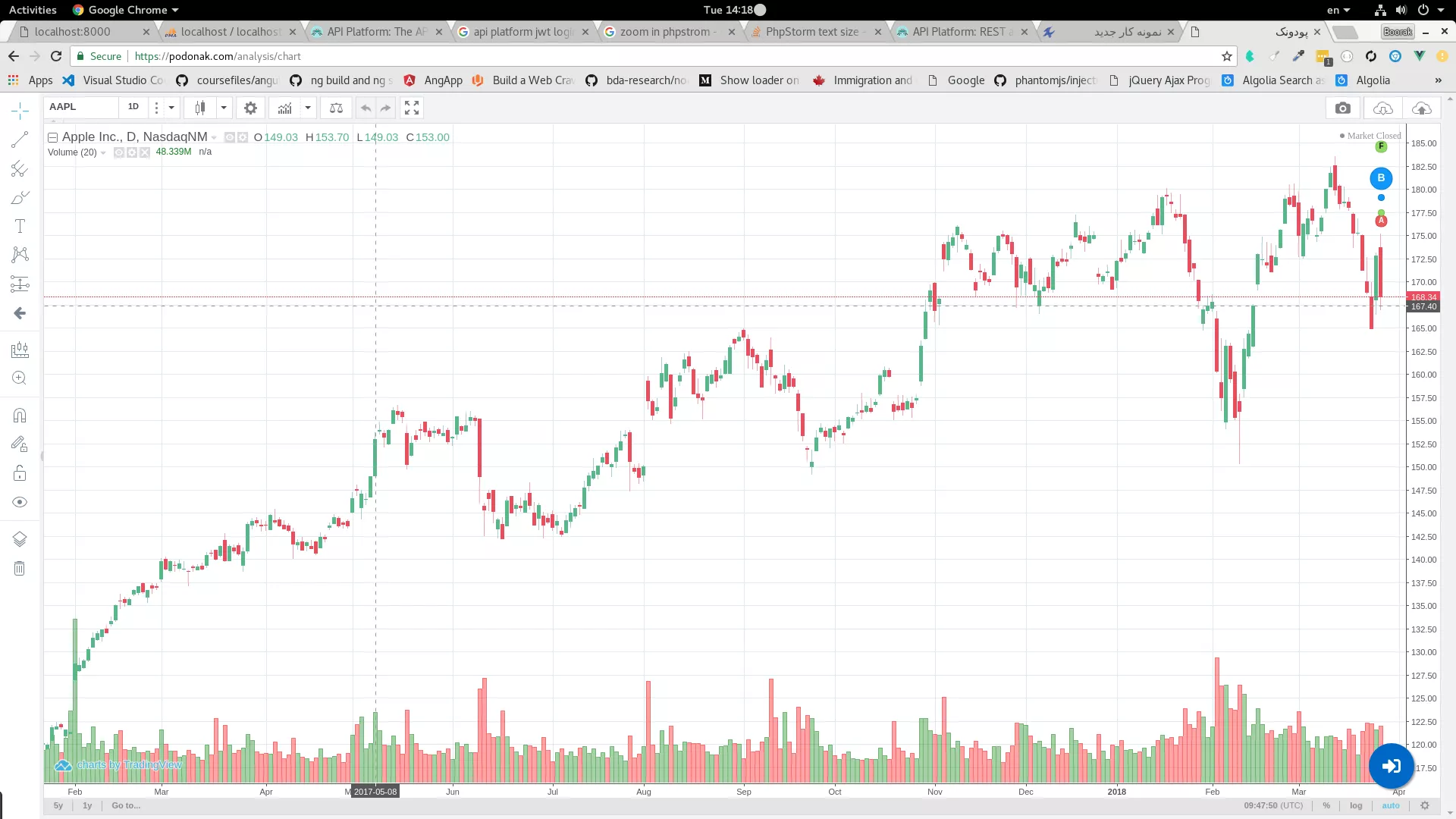Click the back arrow in left toolbar
This screenshot has width=1456, height=819.
point(20,313)
